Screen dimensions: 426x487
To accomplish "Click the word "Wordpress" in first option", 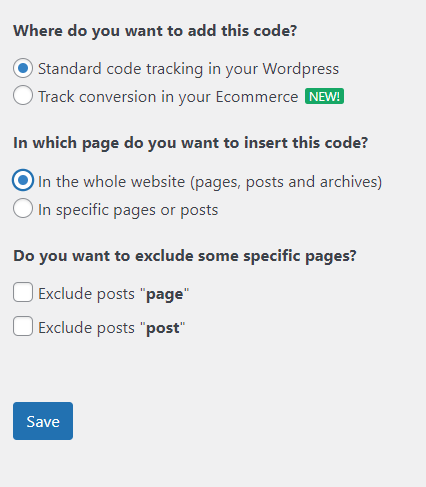I will click(x=301, y=69).
